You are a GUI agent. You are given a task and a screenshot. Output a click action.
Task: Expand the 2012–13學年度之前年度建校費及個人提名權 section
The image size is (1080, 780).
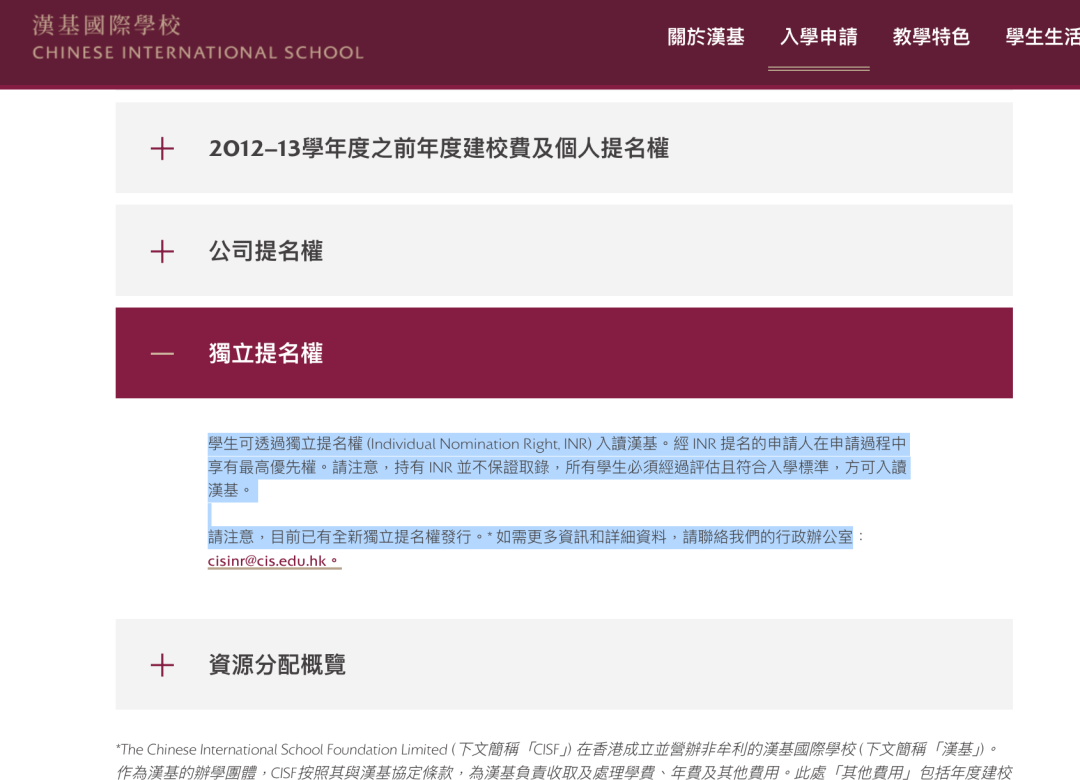[x=564, y=147]
